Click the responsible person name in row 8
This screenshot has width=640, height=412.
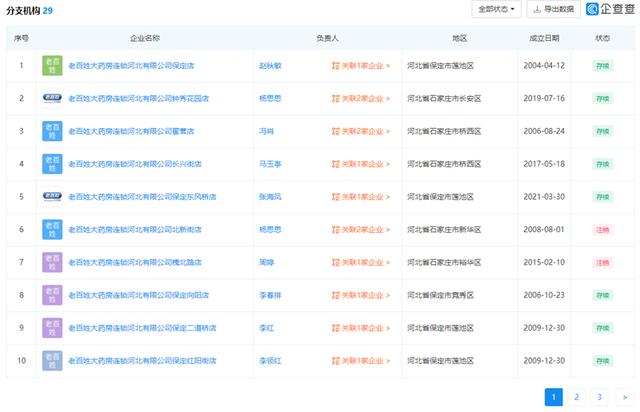coord(270,295)
